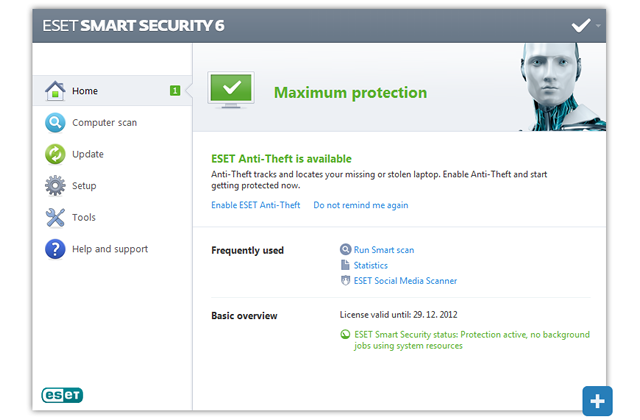The image size is (640, 420).
Task: Click the Computer scan magnifier icon
Action: pyautogui.click(x=55, y=122)
